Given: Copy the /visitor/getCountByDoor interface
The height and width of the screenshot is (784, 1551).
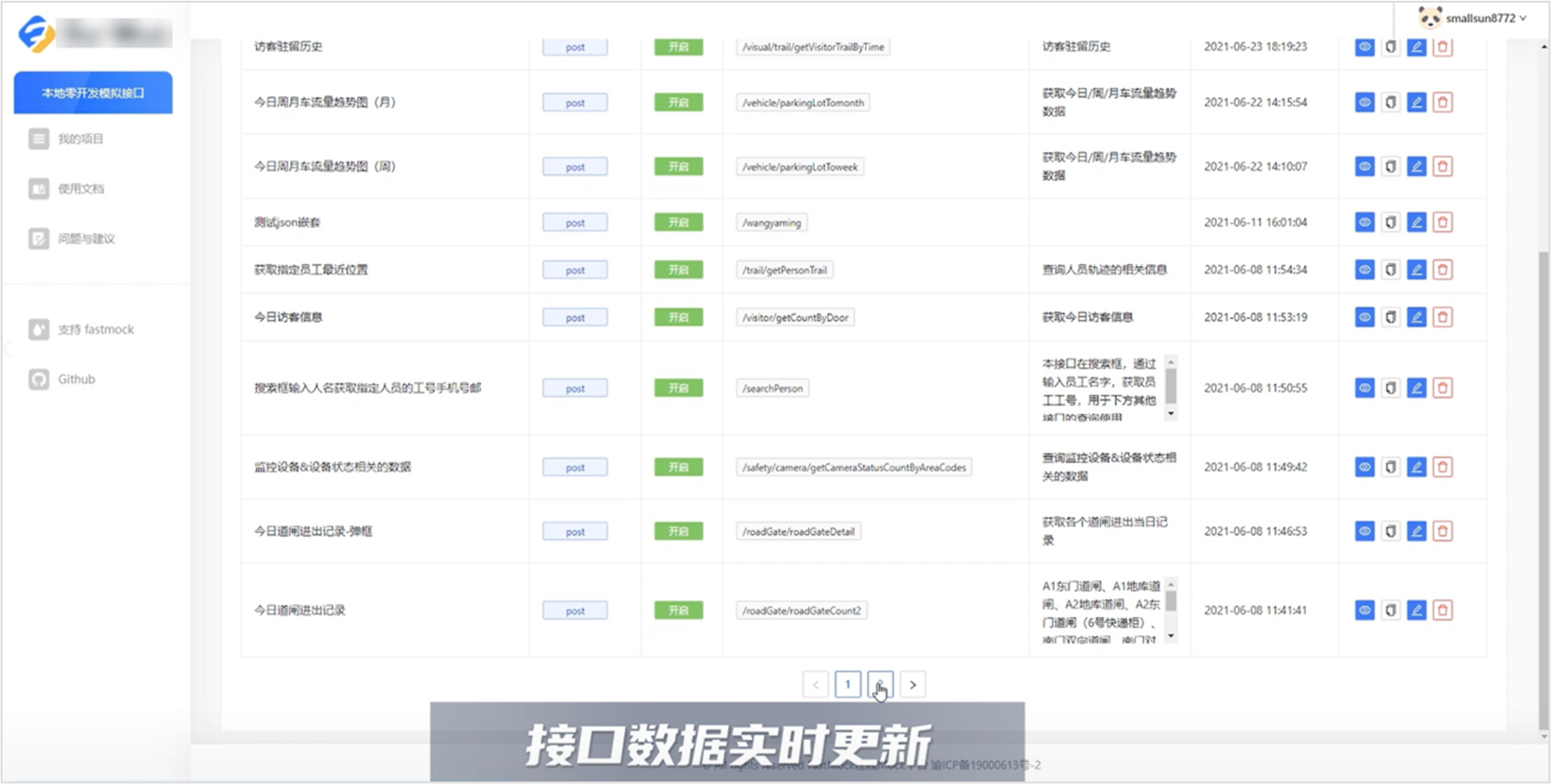Looking at the screenshot, I should pos(1391,317).
